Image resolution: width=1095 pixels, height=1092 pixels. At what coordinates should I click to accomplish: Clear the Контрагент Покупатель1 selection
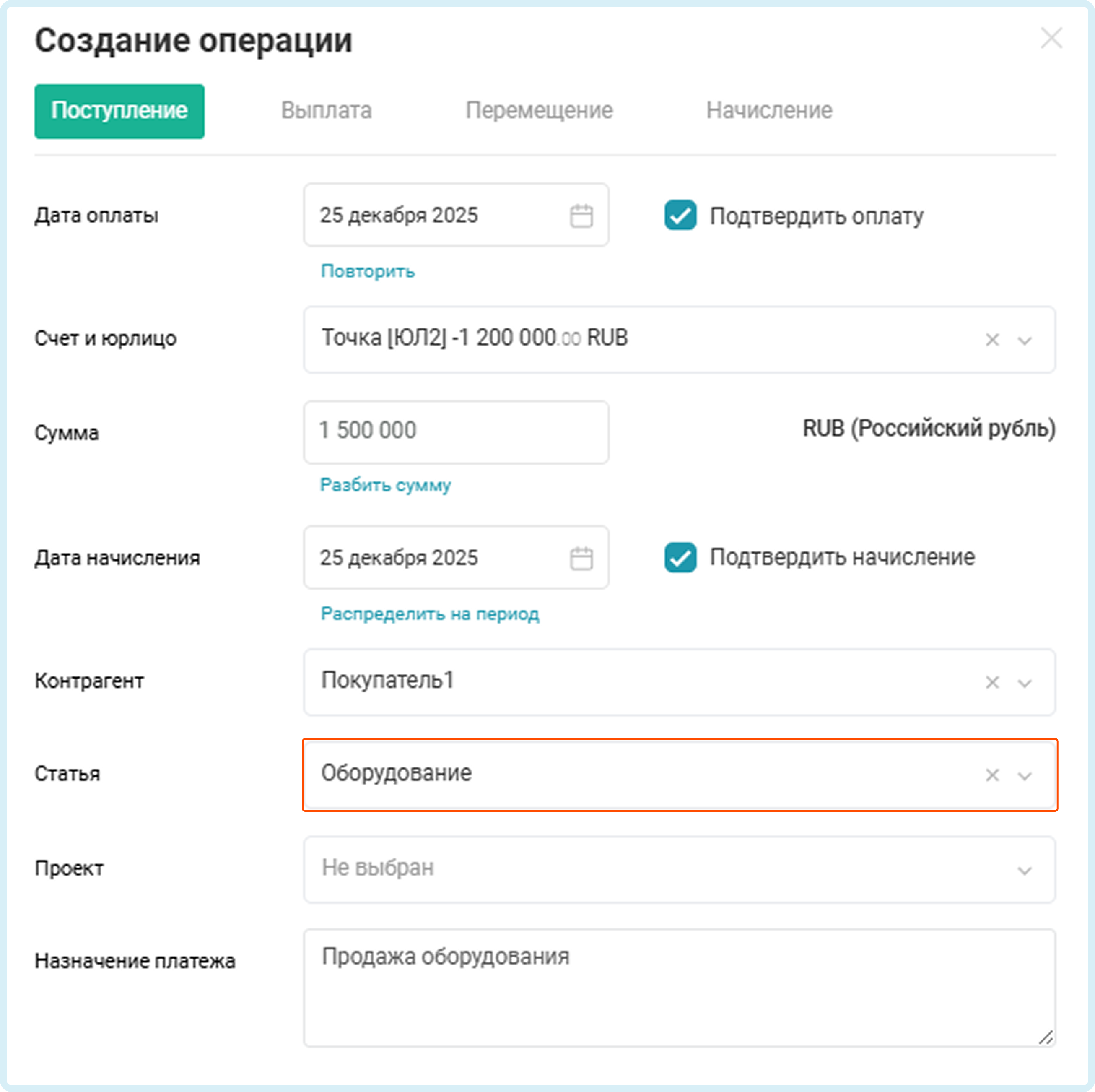(x=992, y=682)
